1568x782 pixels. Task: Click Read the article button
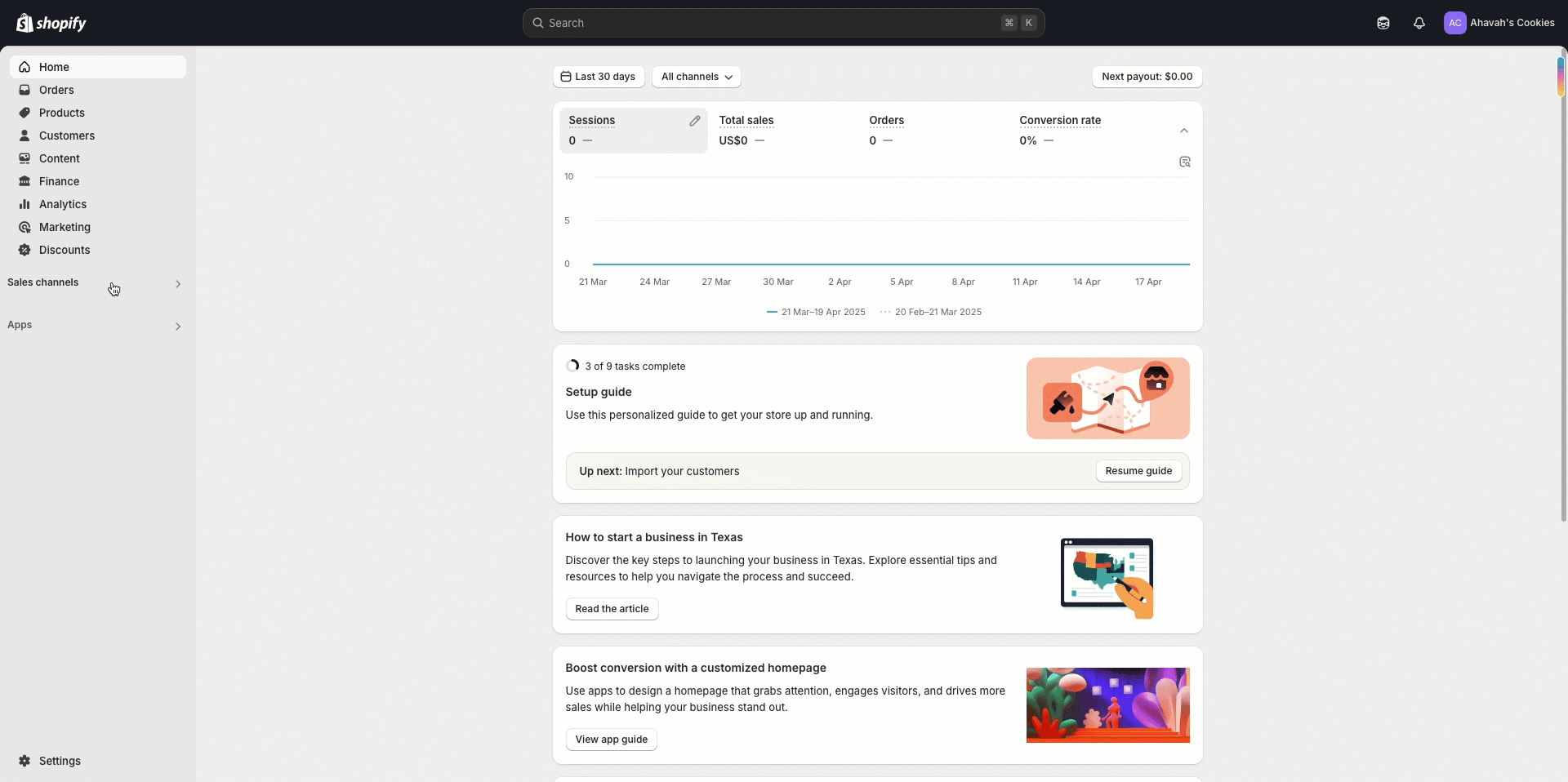pos(612,609)
